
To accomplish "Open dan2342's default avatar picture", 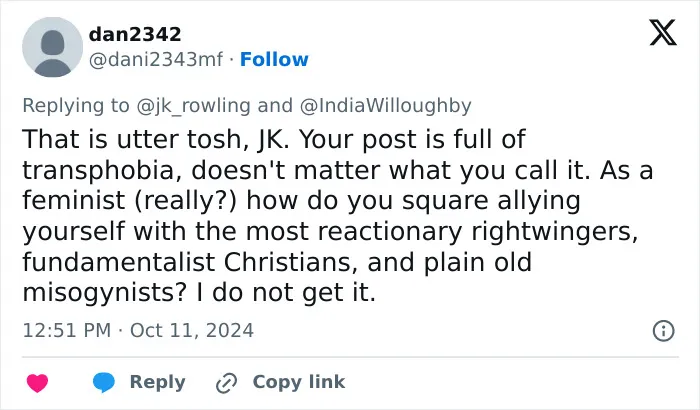I will coord(53,47).
